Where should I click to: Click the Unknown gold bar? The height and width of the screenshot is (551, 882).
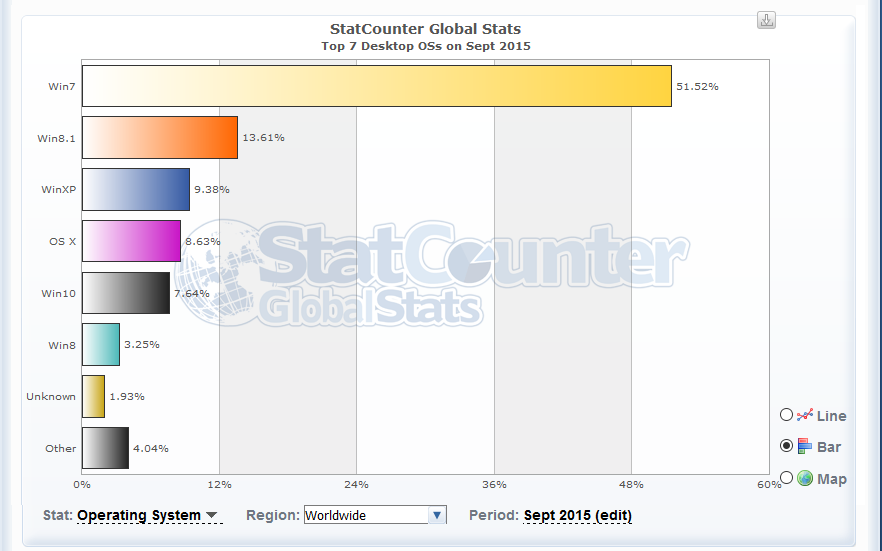[93, 396]
